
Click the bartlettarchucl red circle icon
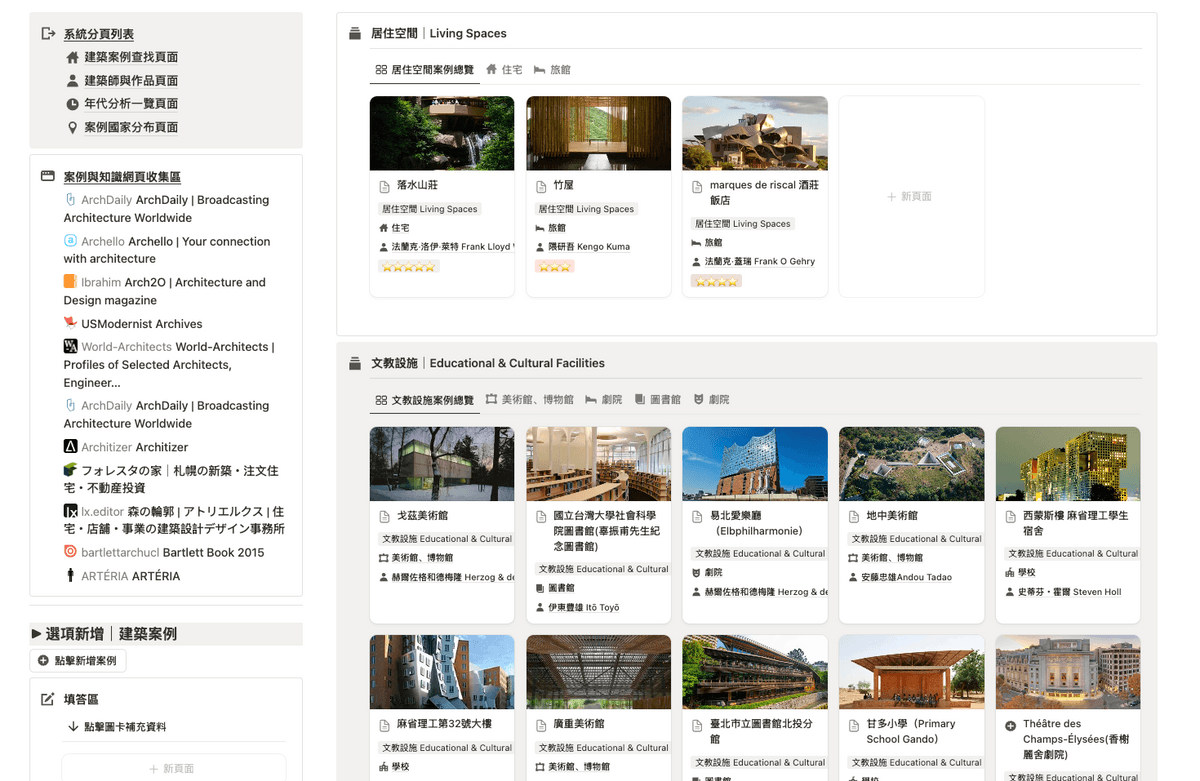pyautogui.click(x=70, y=552)
